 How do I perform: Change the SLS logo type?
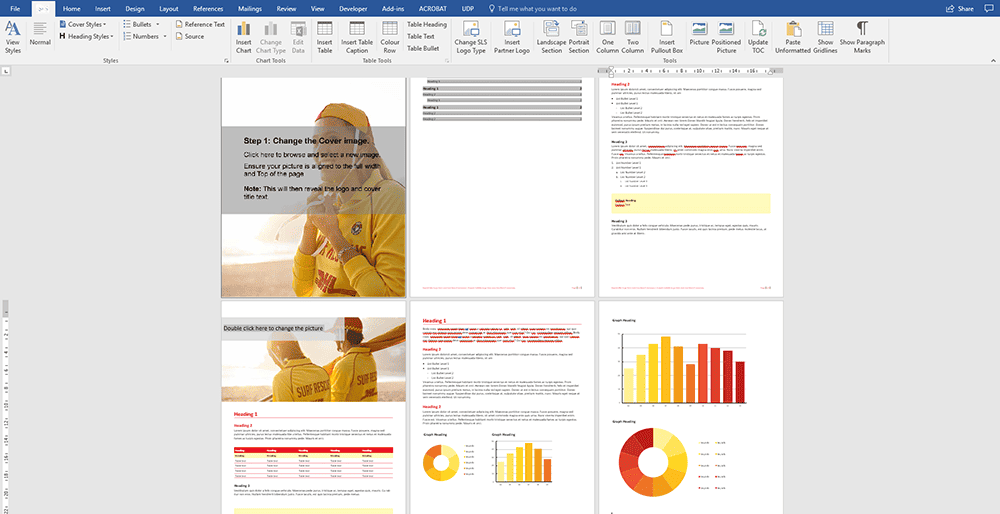click(x=471, y=37)
